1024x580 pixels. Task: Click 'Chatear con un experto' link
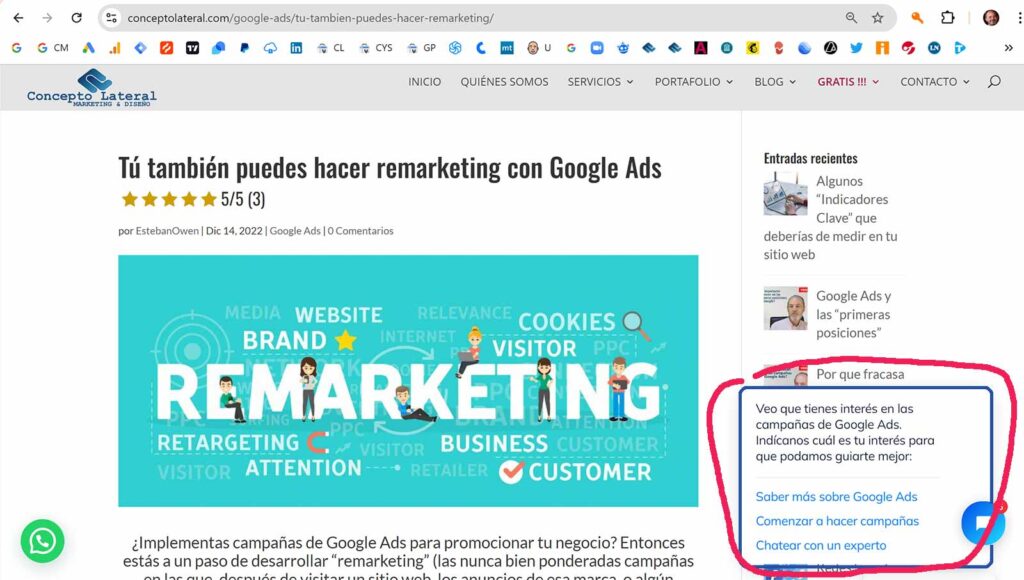click(821, 545)
